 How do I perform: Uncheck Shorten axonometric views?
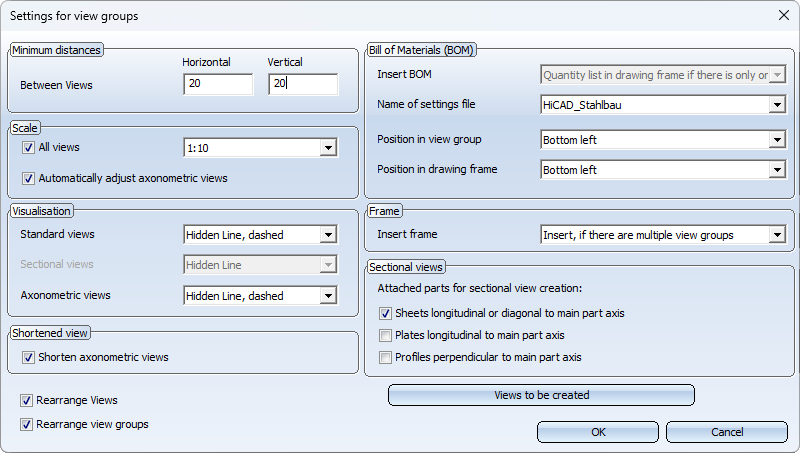tap(28, 358)
